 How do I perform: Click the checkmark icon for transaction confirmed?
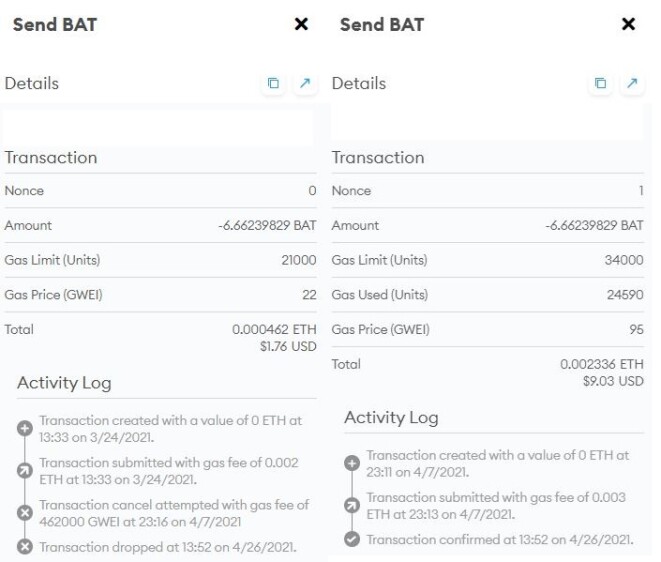pos(352,539)
